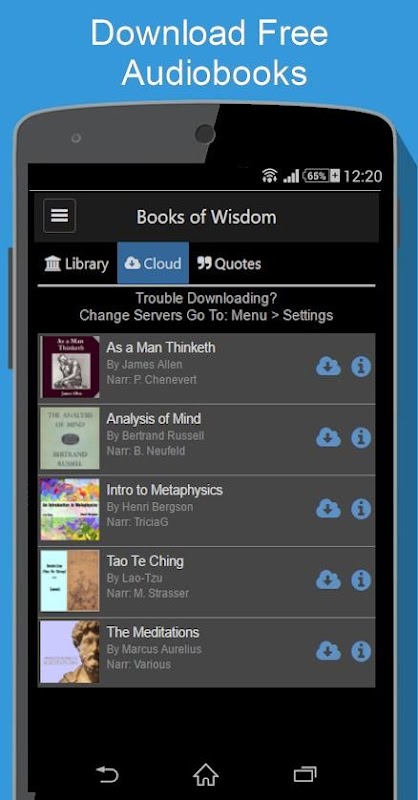Switch to the Library tab
The width and height of the screenshot is (418, 800).
(x=77, y=263)
